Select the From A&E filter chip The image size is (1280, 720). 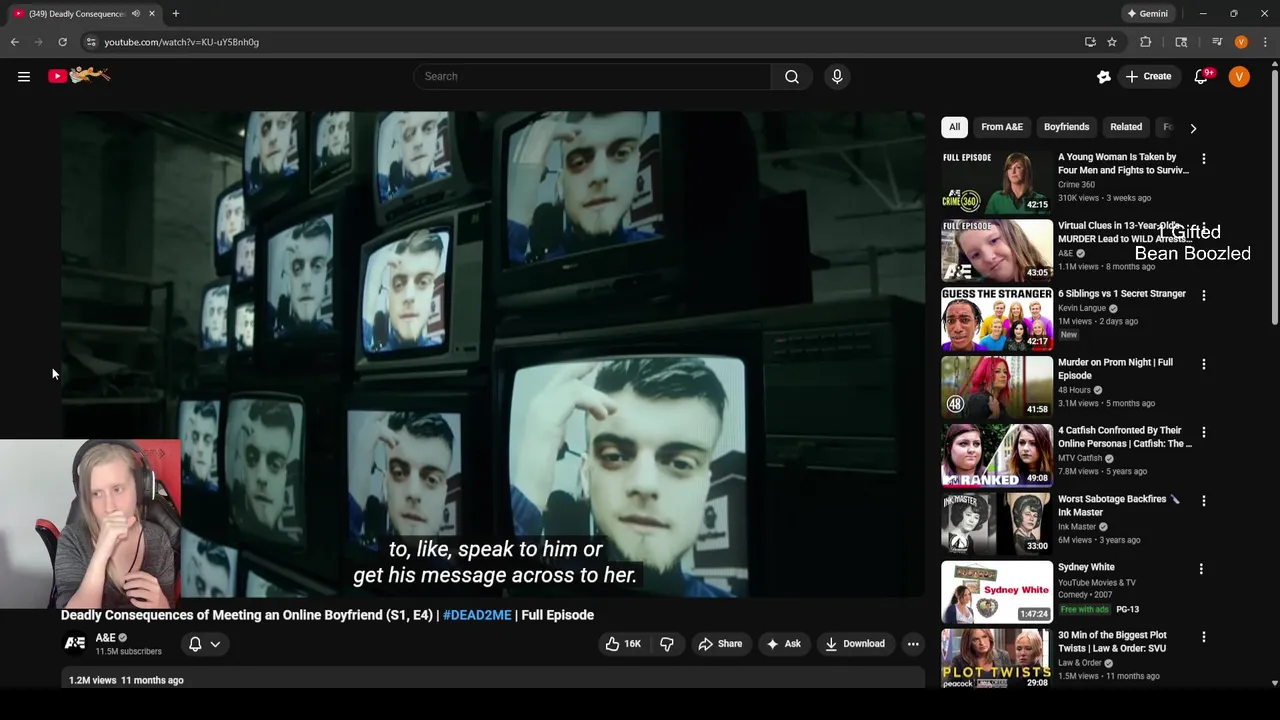coord(1002,127)
